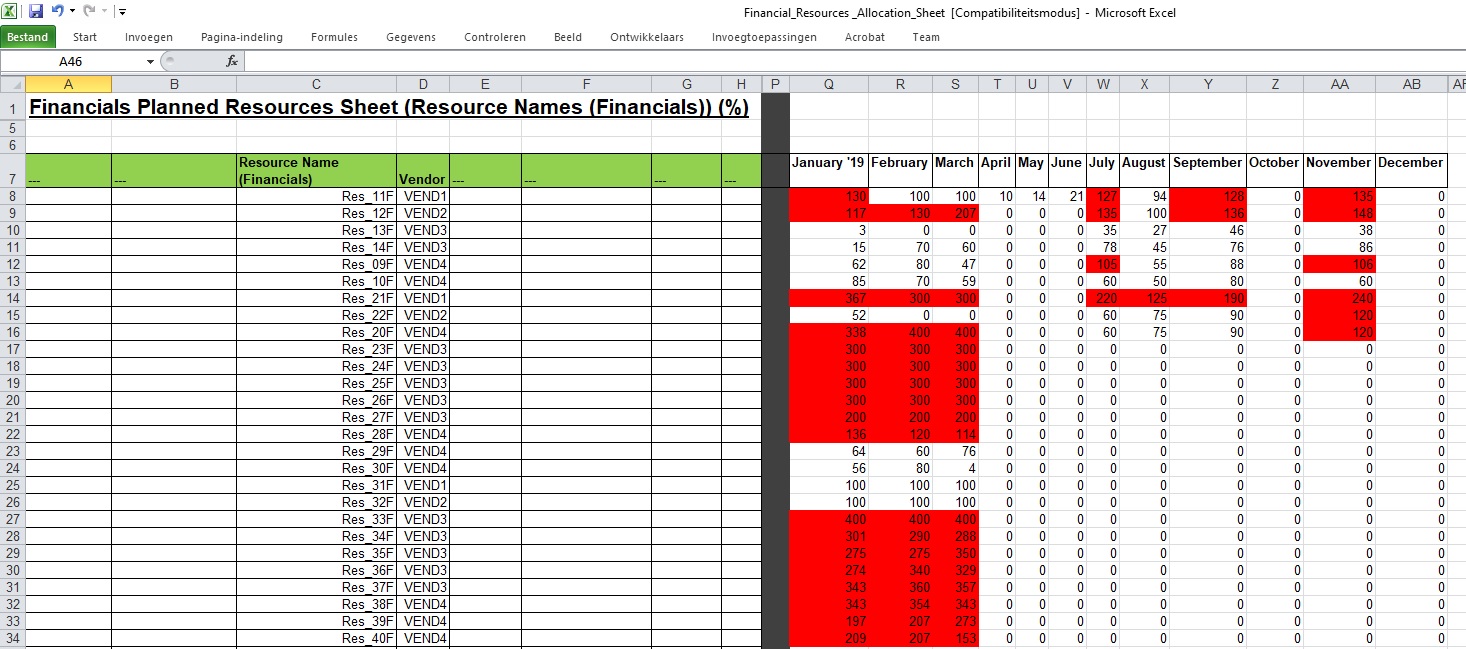Open the Undo history dropdown arrow
The image size is (1466, 649).
click(72, 12)
